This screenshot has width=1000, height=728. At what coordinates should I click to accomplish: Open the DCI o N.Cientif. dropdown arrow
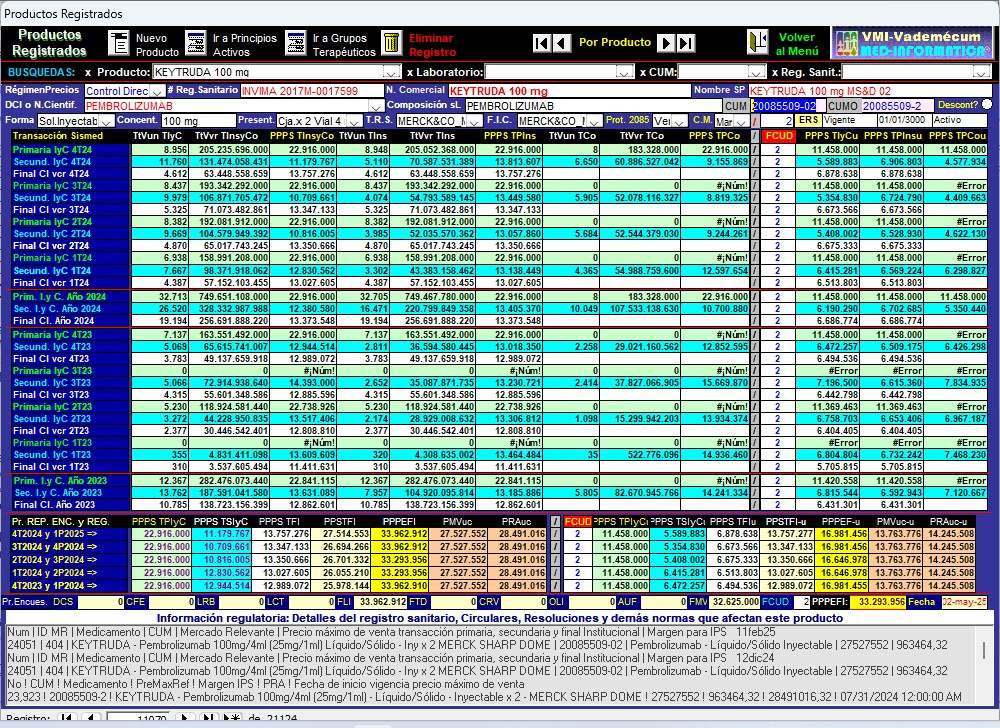(x=376, y=106)
